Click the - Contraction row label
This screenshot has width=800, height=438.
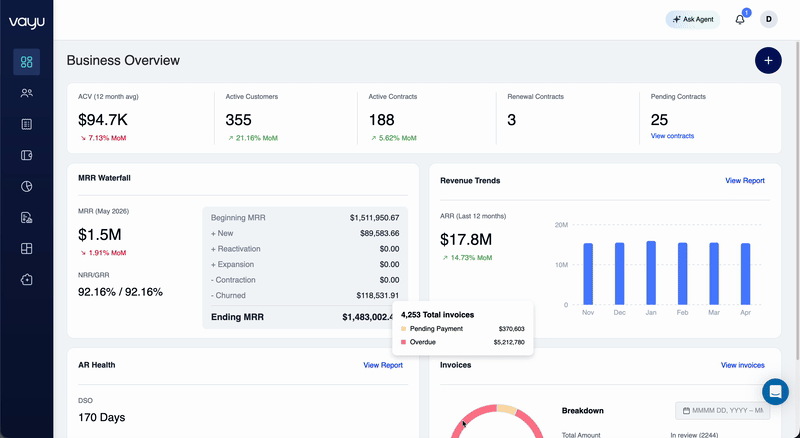point(233,280)
